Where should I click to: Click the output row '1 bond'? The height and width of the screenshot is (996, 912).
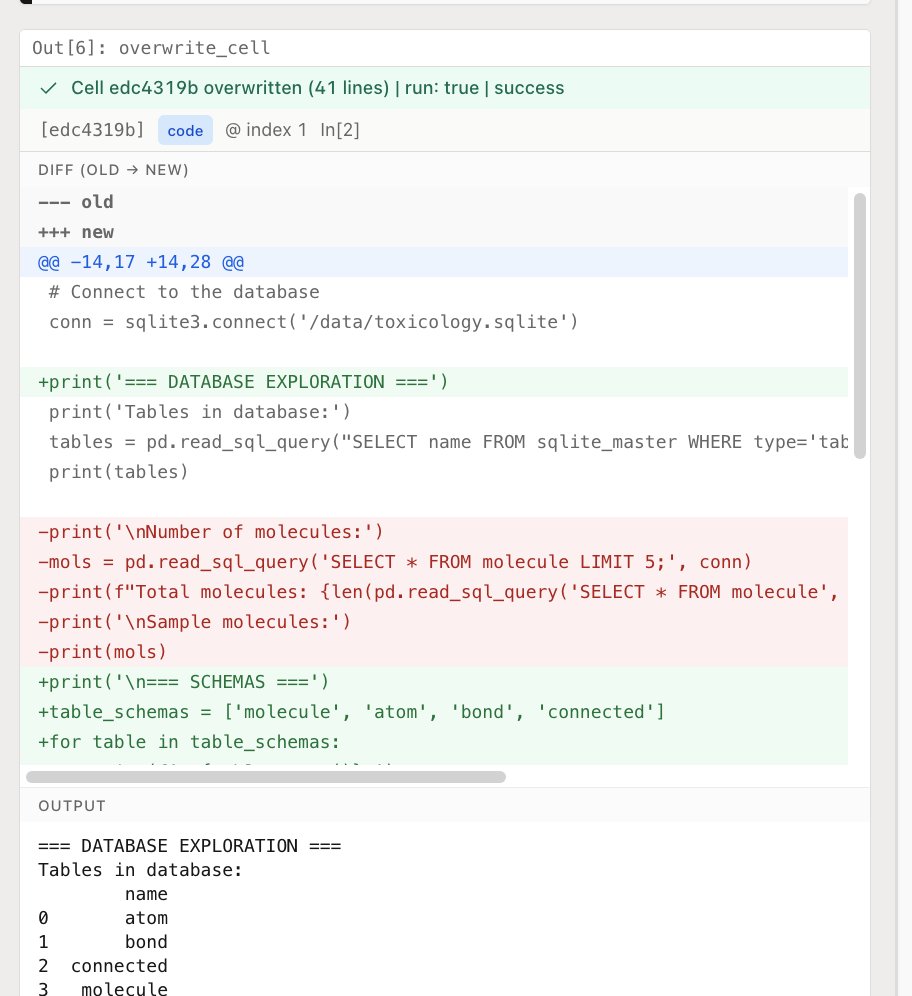point(103,942)
